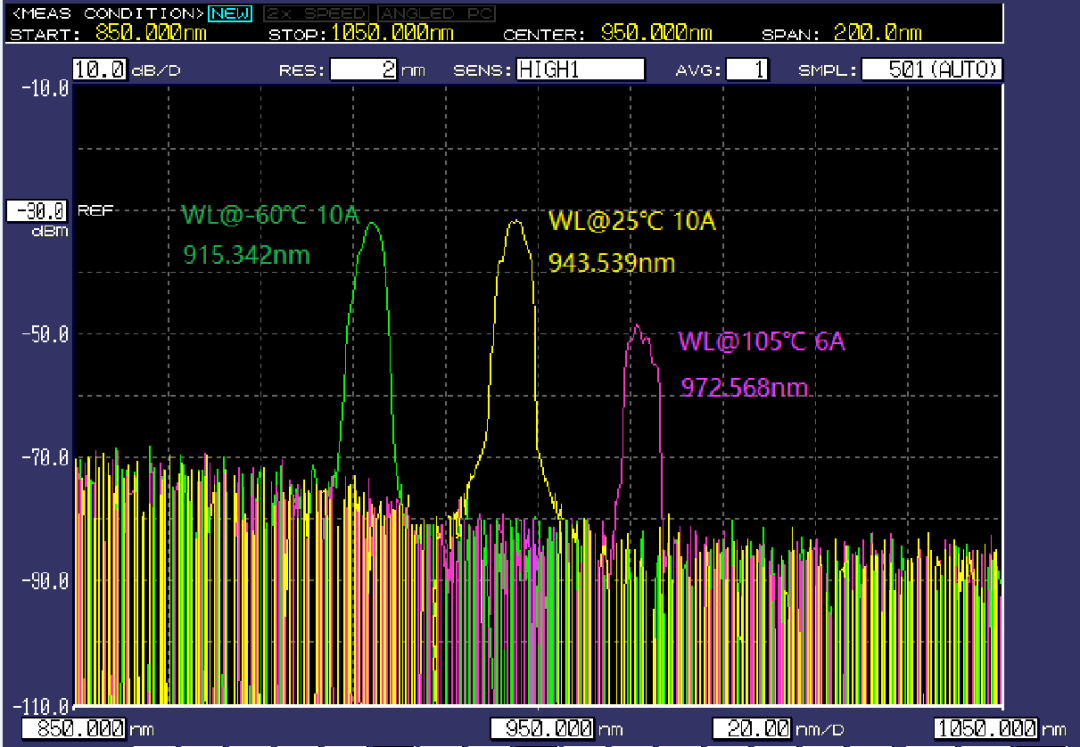Edit the 20.00 nm/D division field
Image resolution: width=1080 pixels, height=747 pixels.
tap(752, 728)
